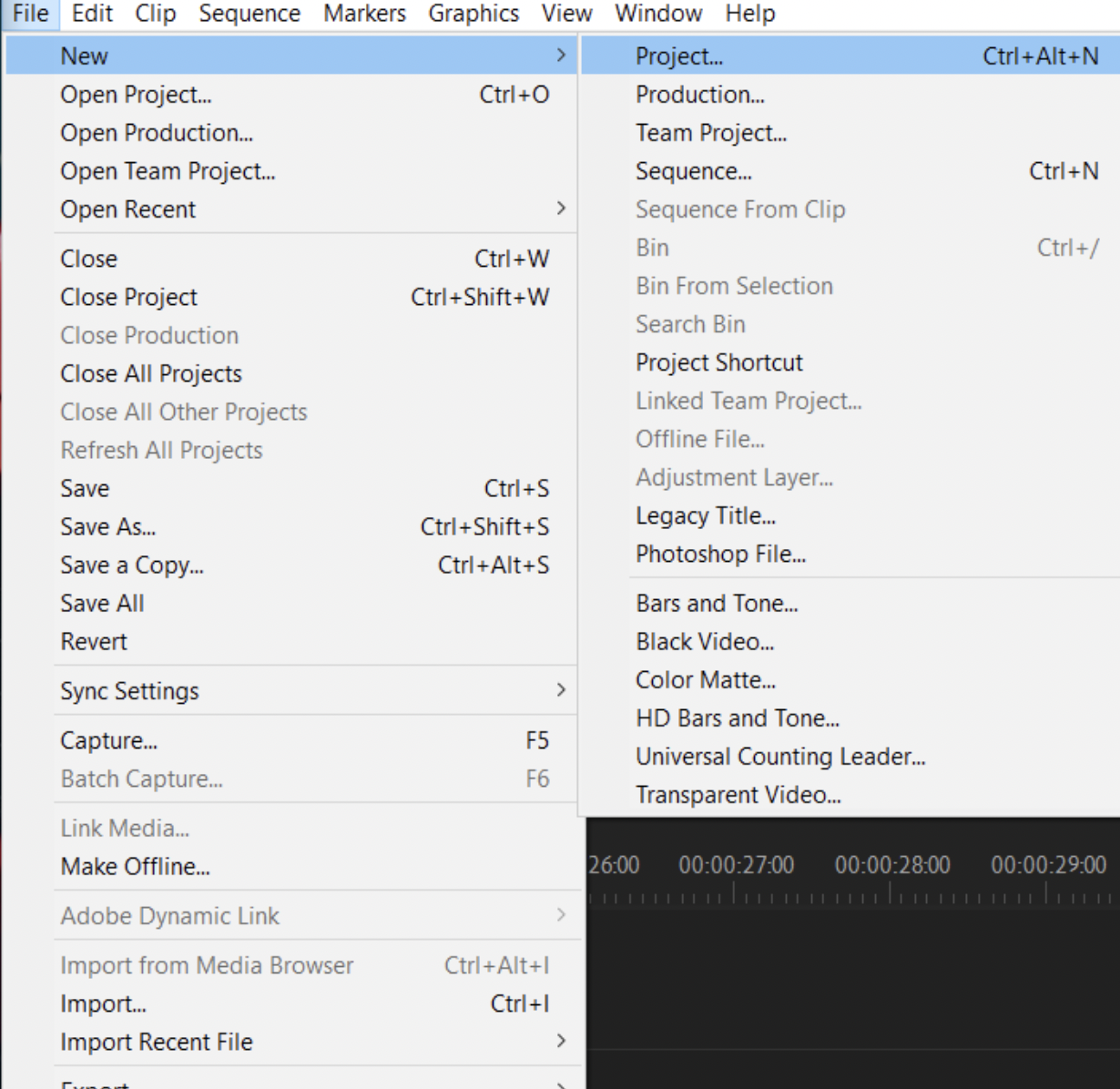Create Transparent Video
This screenshot has width=1120, height=1089.
coord(850,794)
